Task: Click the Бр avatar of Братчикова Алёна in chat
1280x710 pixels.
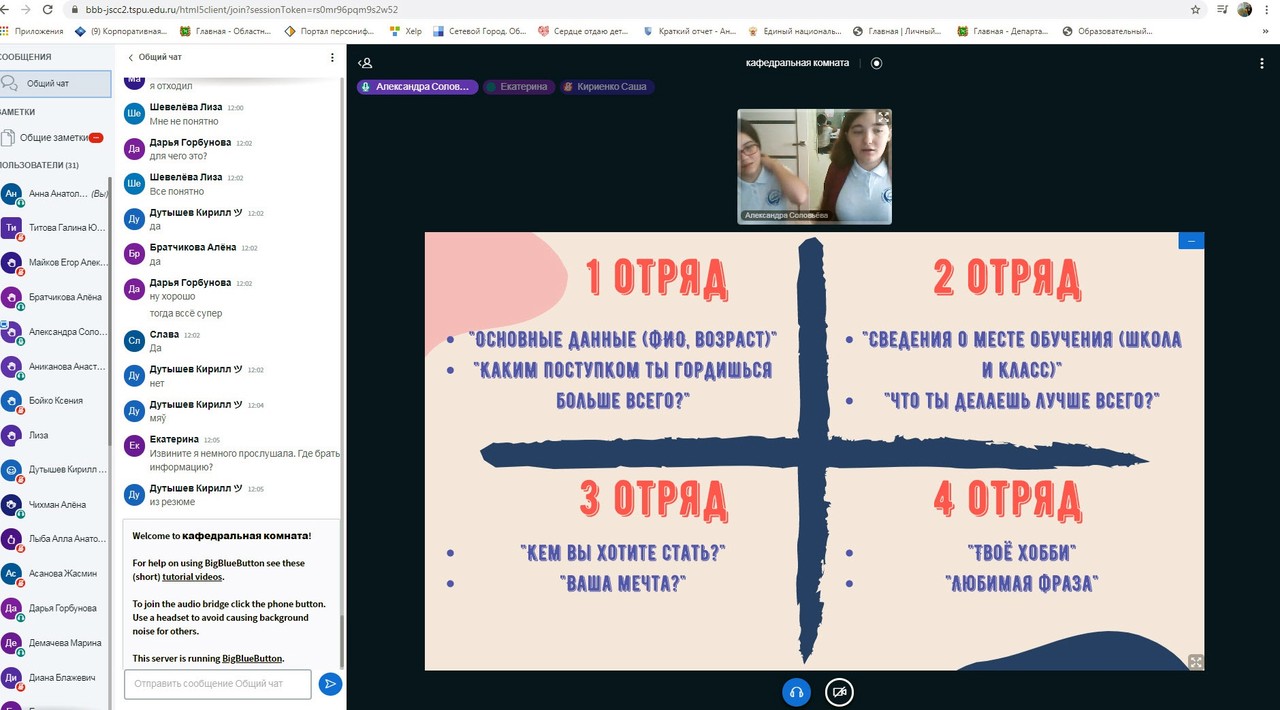Action: 134,254
